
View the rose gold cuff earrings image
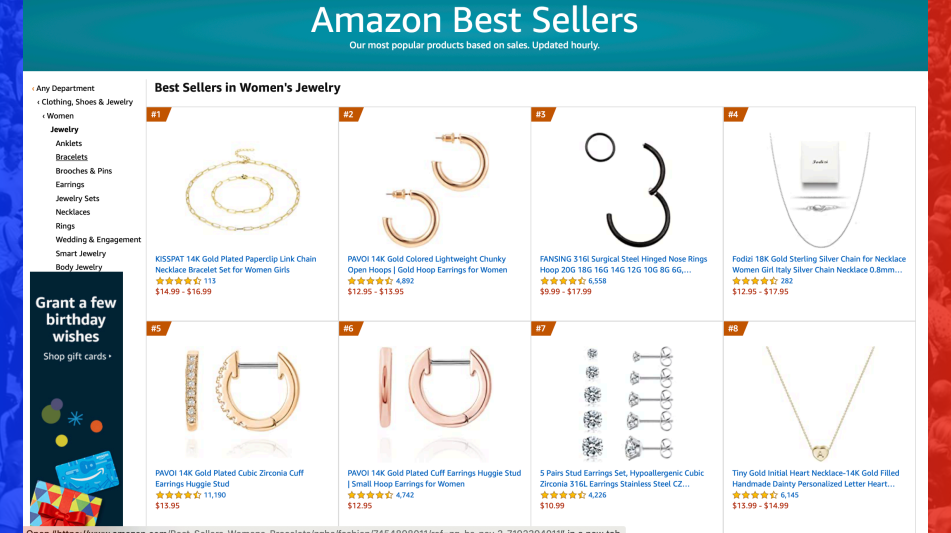tap(435, 400)
